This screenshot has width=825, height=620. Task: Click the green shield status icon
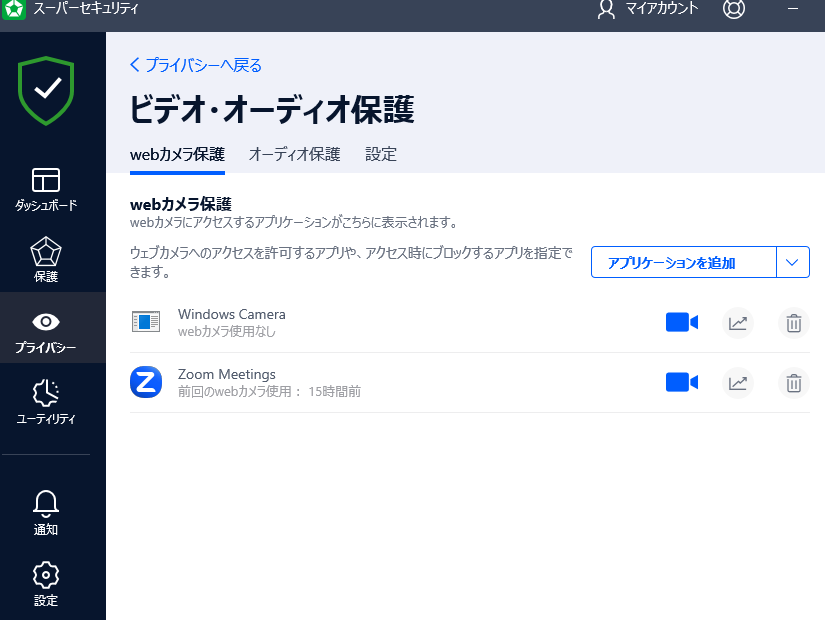(x=46, y=89)
